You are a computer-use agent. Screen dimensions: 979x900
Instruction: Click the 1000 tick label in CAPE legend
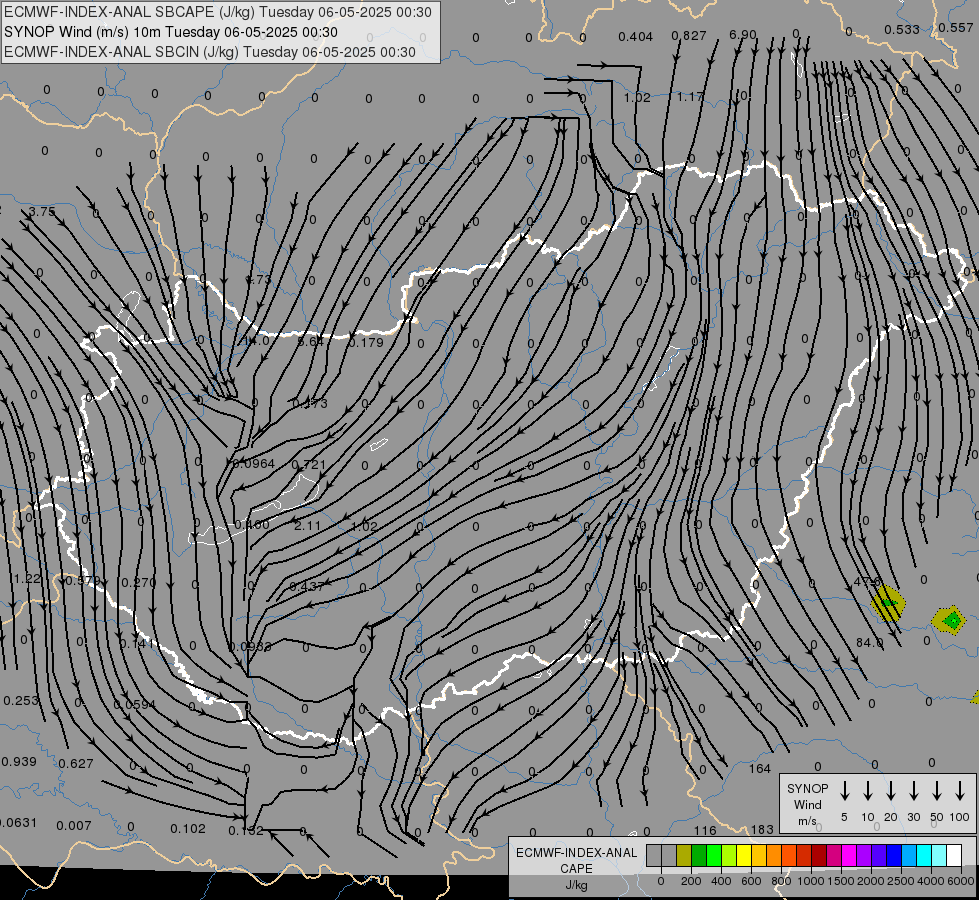tap(810, 881)
